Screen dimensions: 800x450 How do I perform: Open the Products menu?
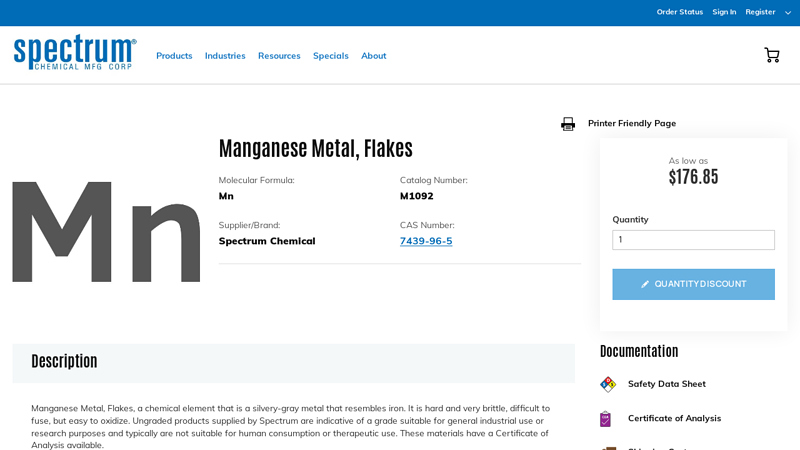click(174, 56)
